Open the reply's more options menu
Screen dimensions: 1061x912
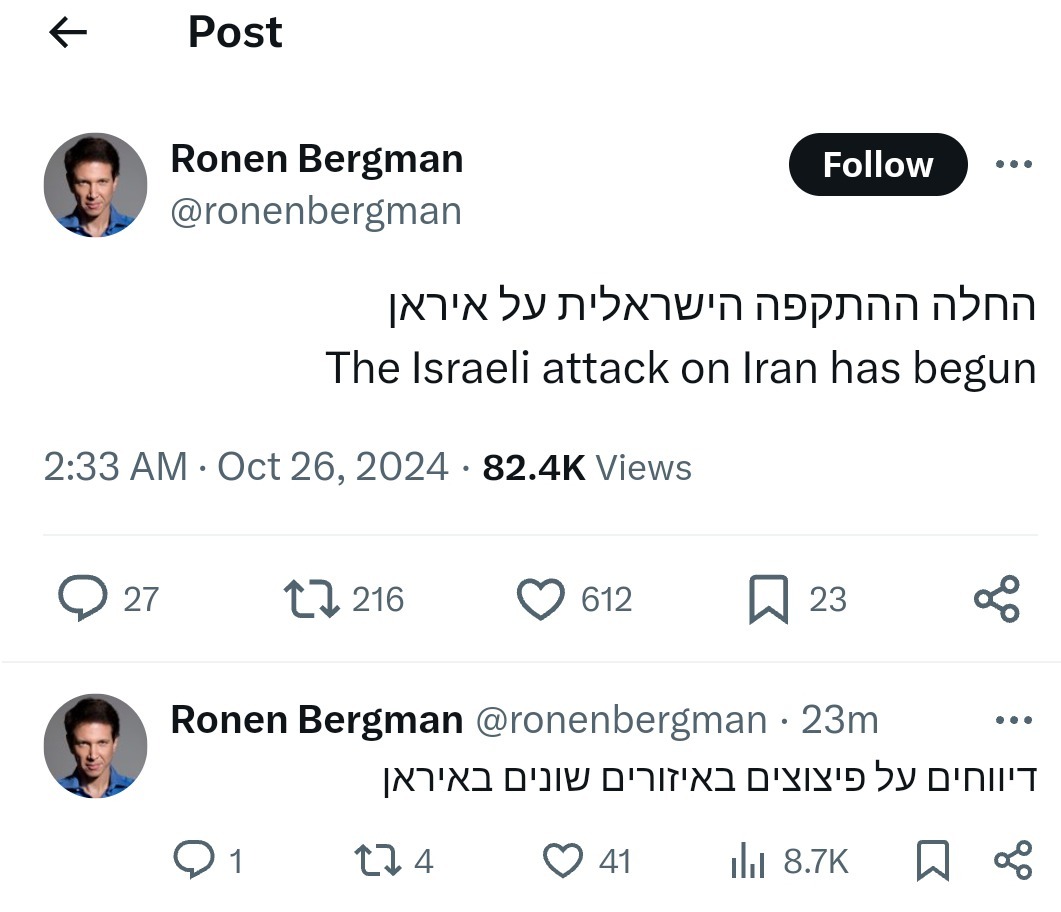coord(1013,720)
